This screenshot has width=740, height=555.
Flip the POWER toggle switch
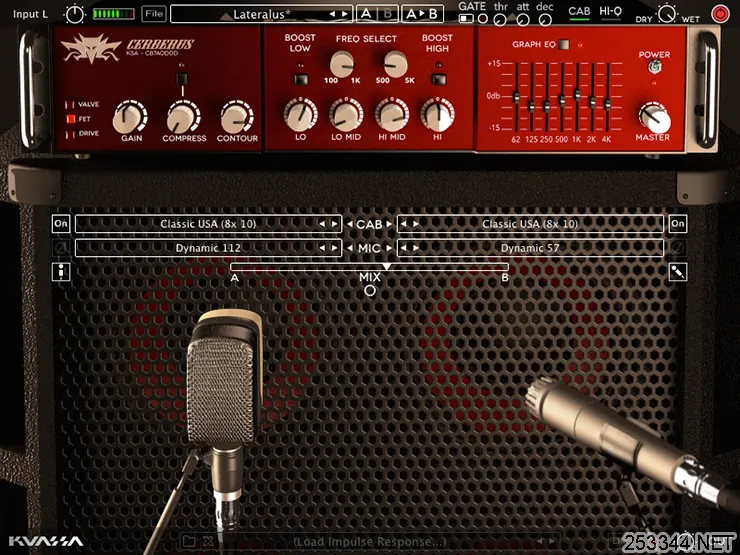tap(654, 67)
